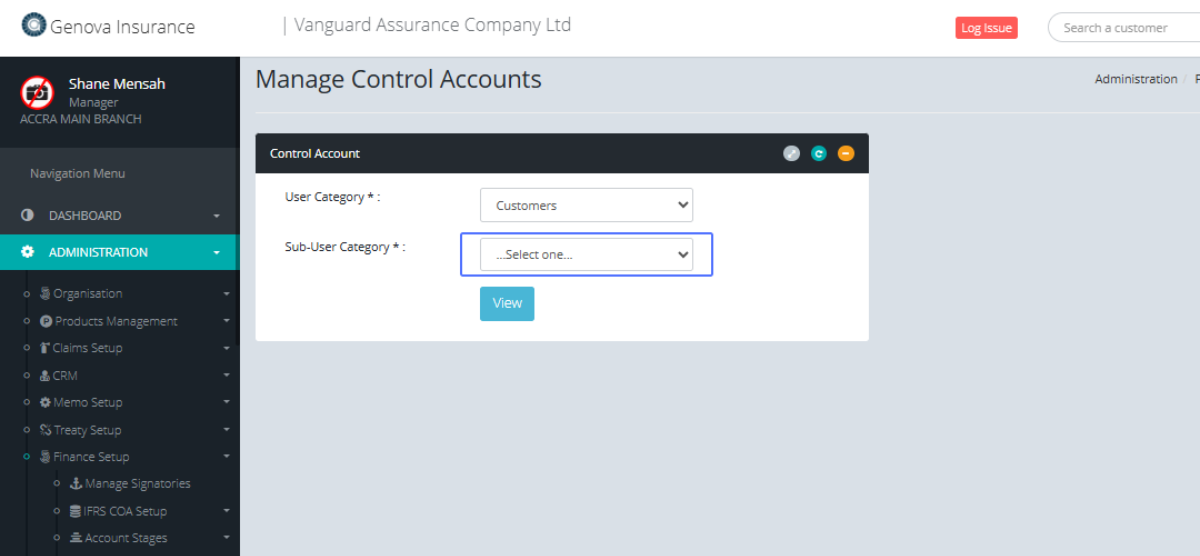Click the Manage Signatories anchor icon
Screen dimensions: 1200x556
tap(76, 484)
